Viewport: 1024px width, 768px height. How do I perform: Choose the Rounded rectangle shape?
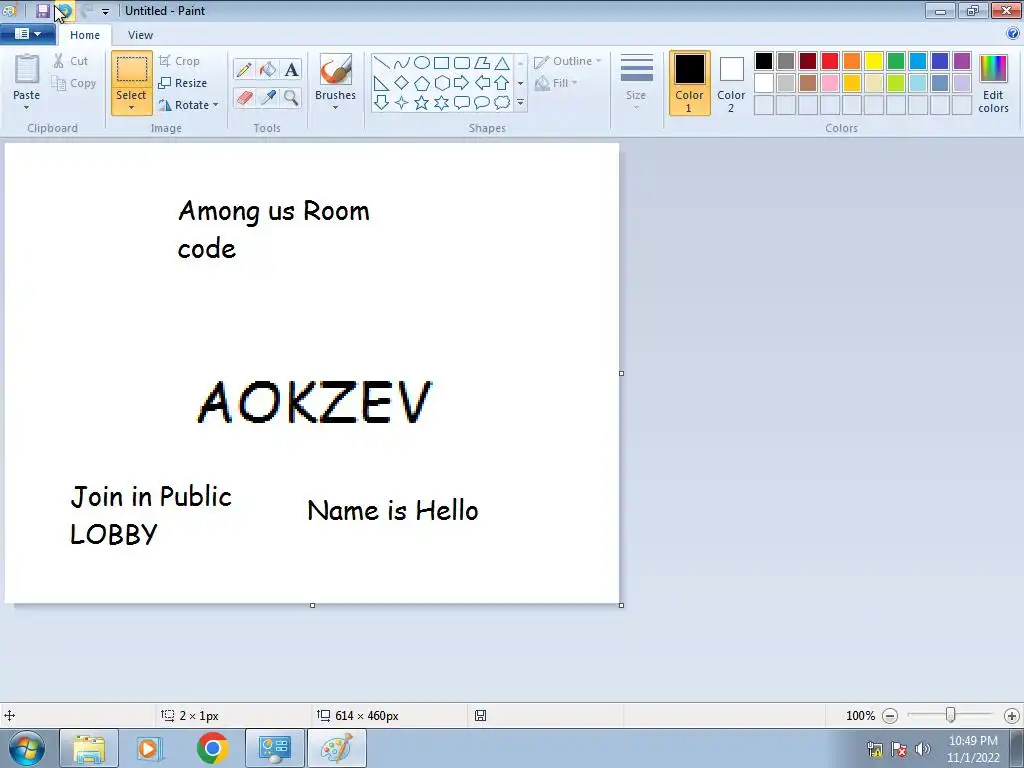coord(462,63)
